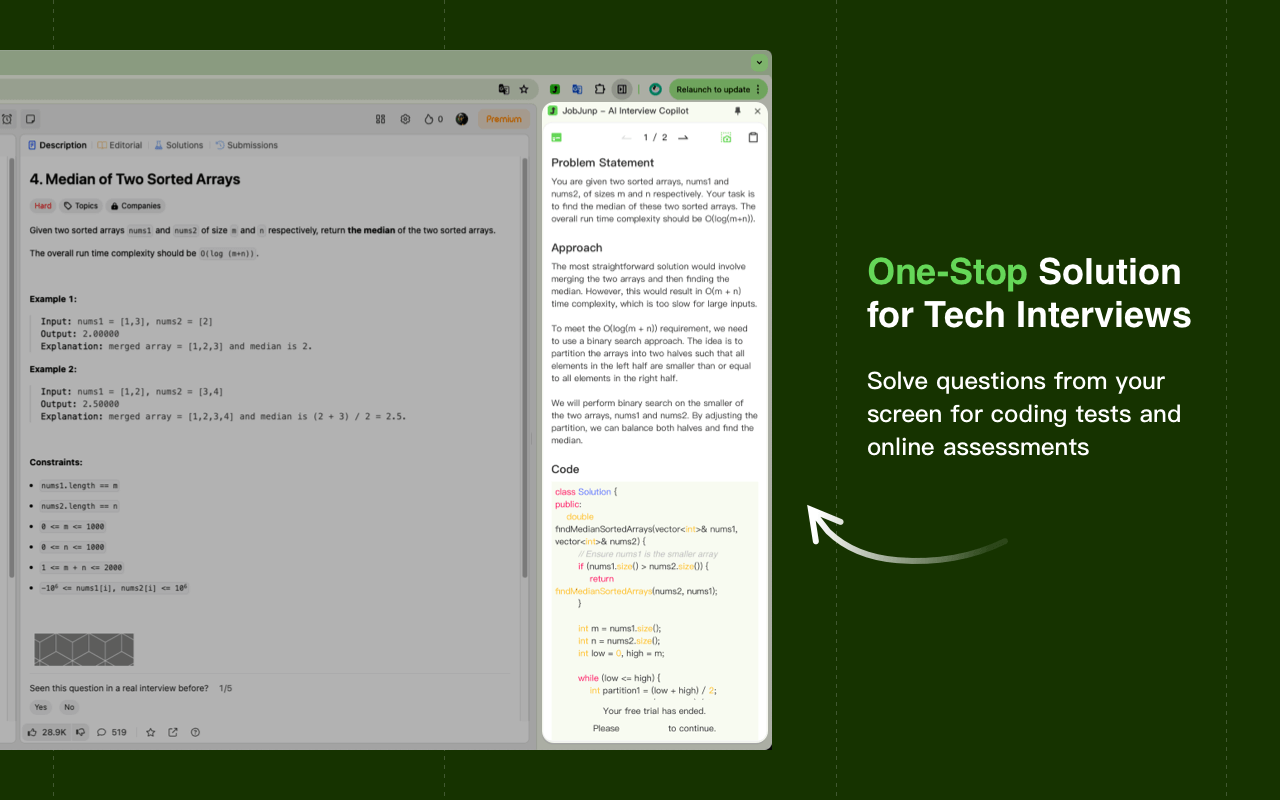Image resolution: width=1280 pixels, height=800 pixels.
Task: Dislike the problem with thumbs down
Action: click(80, 732)
